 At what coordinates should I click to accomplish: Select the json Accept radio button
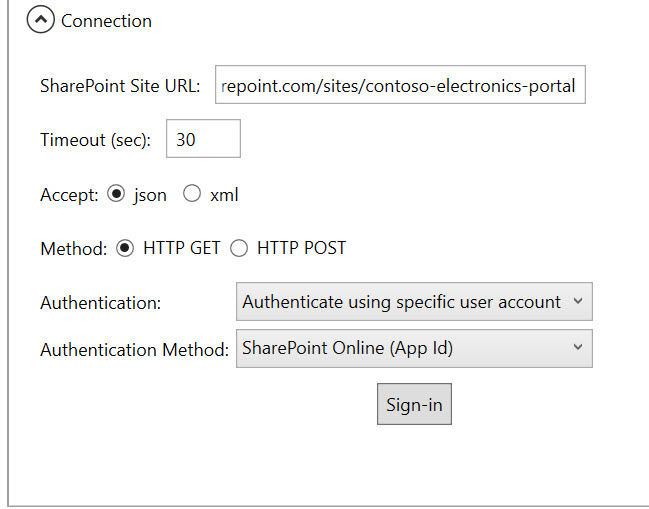[116, 194]
